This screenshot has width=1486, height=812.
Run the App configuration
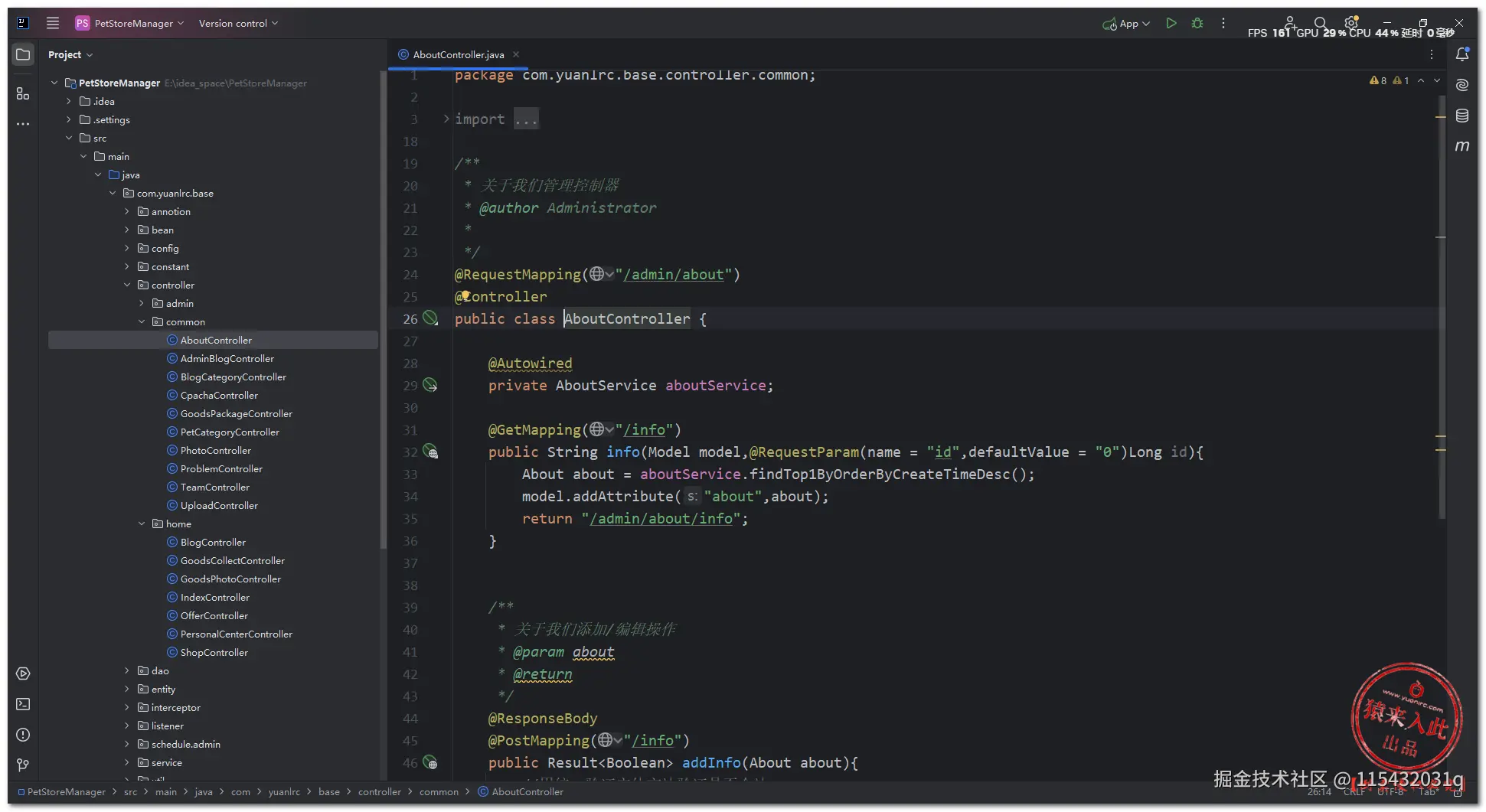click(x=1171, y=23)
